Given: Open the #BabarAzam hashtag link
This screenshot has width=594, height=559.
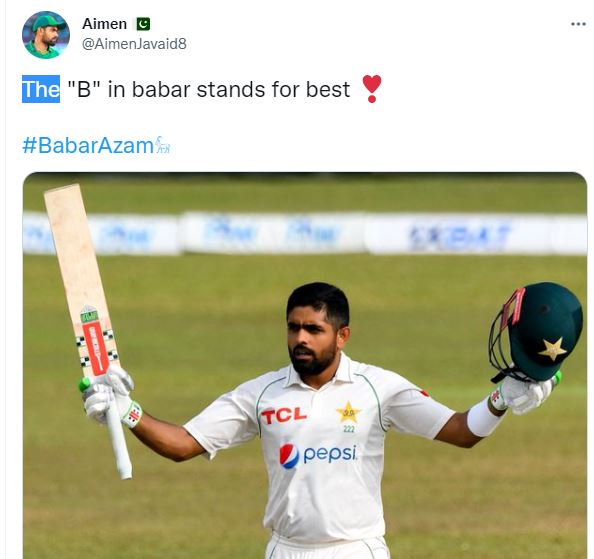Looking at the screenshot, I should coord(88,145).
